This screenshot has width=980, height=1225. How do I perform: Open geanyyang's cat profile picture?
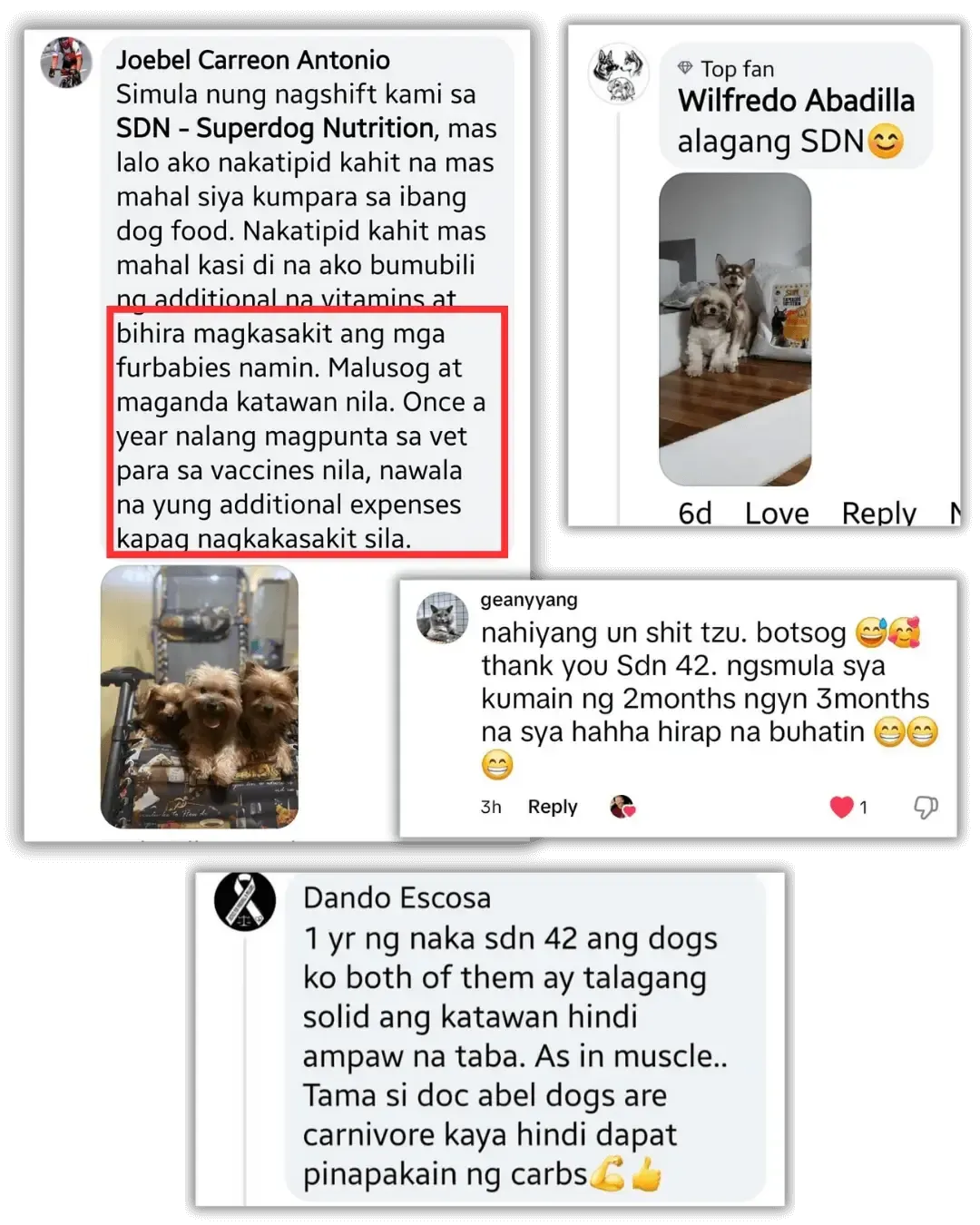pyautogui.click(x=442, y=617)
